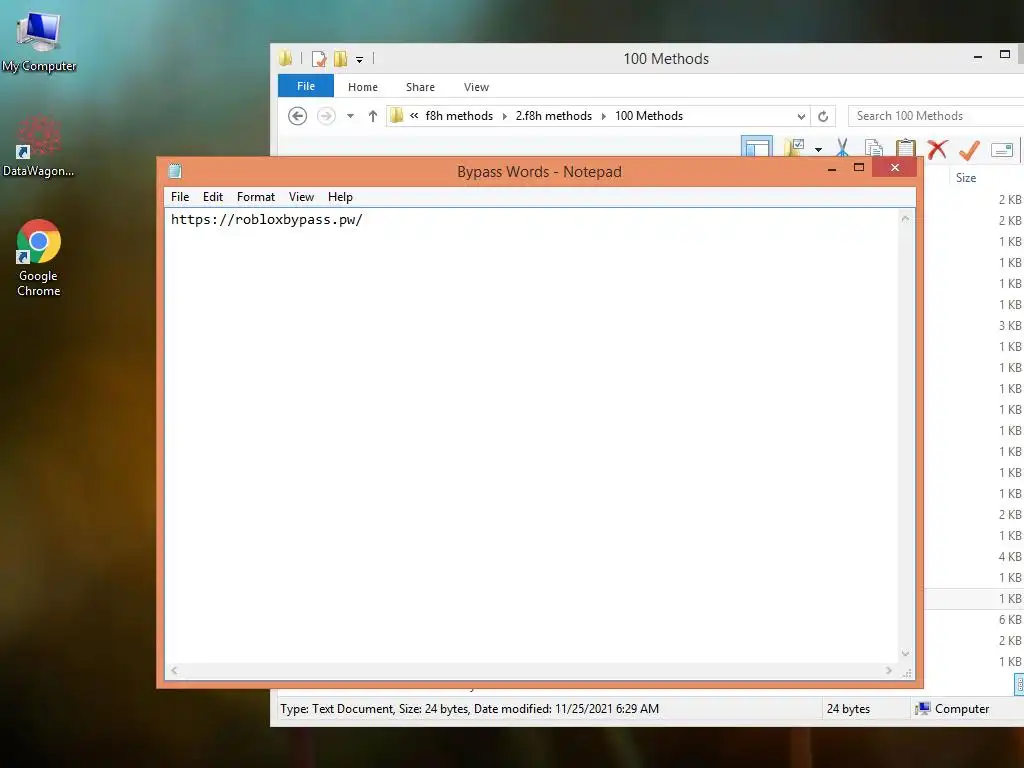Expand arrow after f8h methods breadcrumb
1024x768 pixels.
(x=504, y=116)
